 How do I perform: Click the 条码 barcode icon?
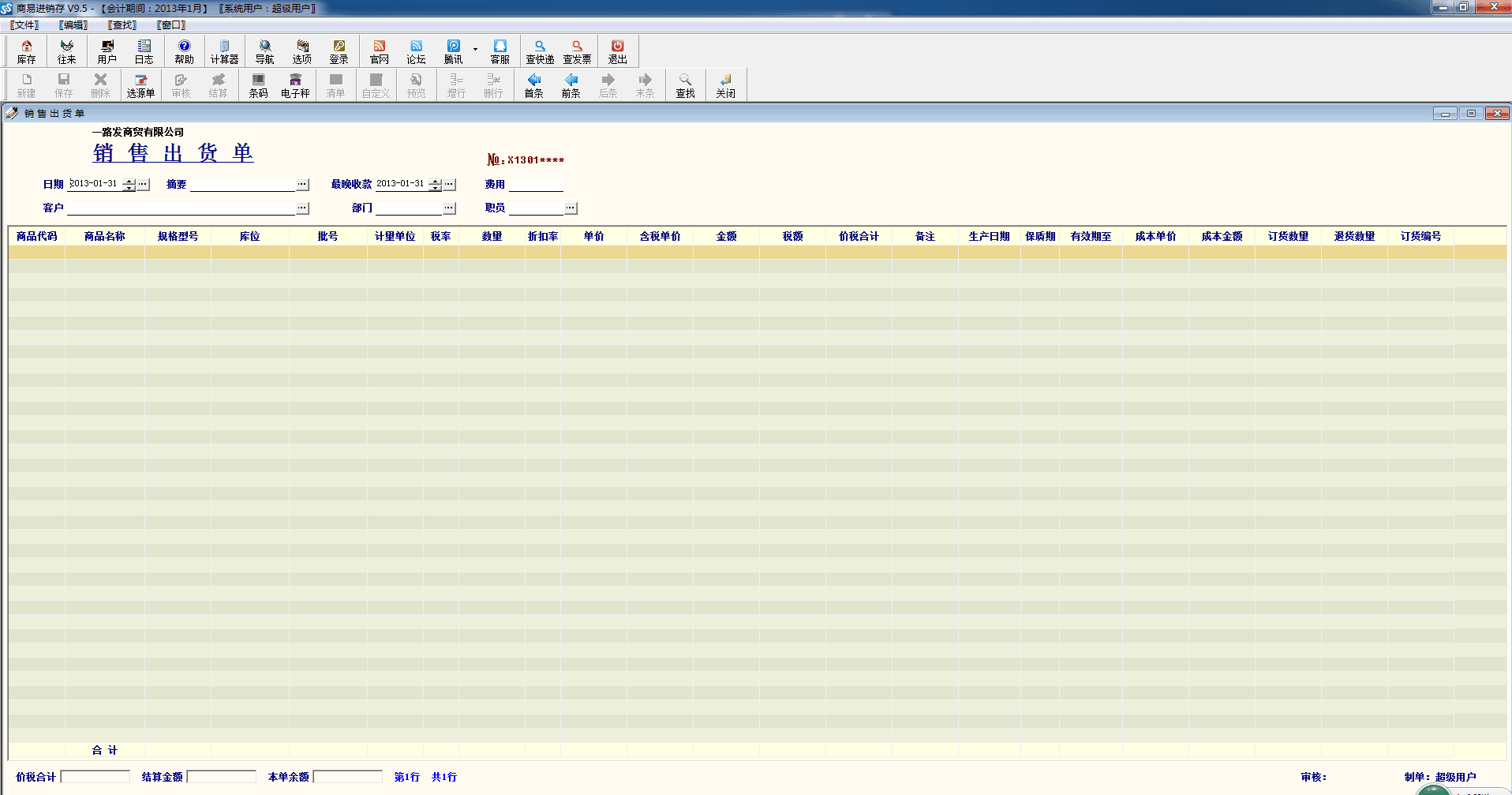click(258, 85)
